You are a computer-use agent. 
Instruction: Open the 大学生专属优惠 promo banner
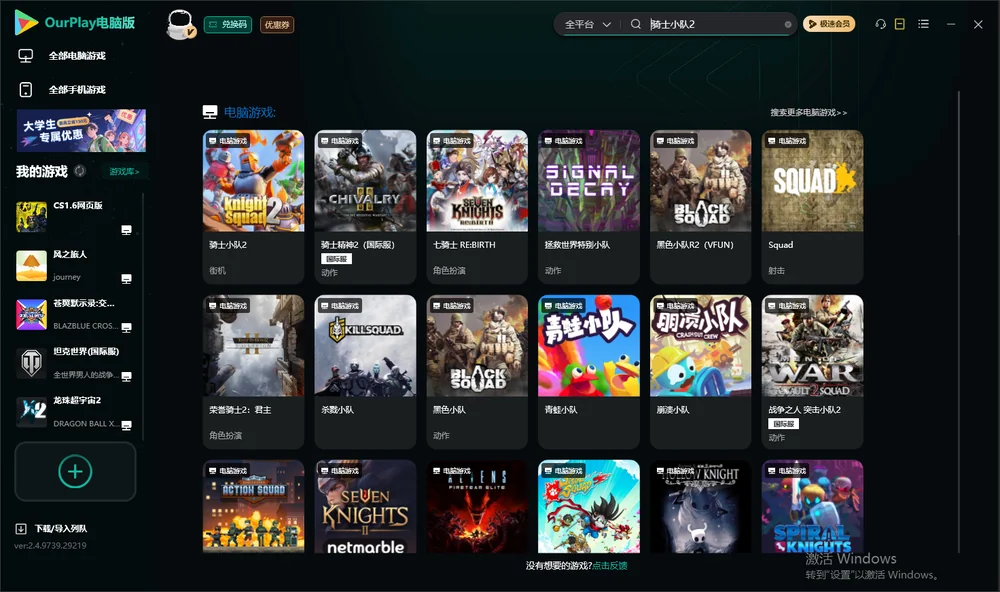[81, 131]
